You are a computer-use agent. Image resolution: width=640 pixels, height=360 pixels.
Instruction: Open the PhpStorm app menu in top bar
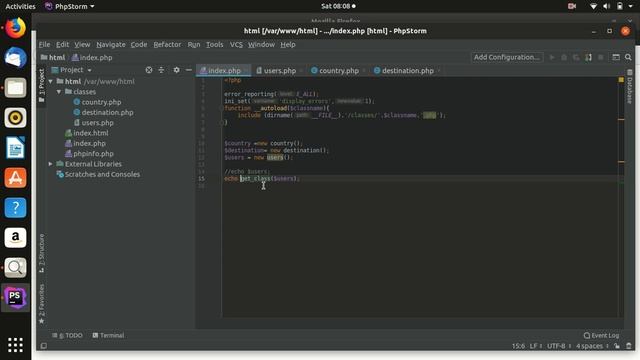[x=70, y=6]
